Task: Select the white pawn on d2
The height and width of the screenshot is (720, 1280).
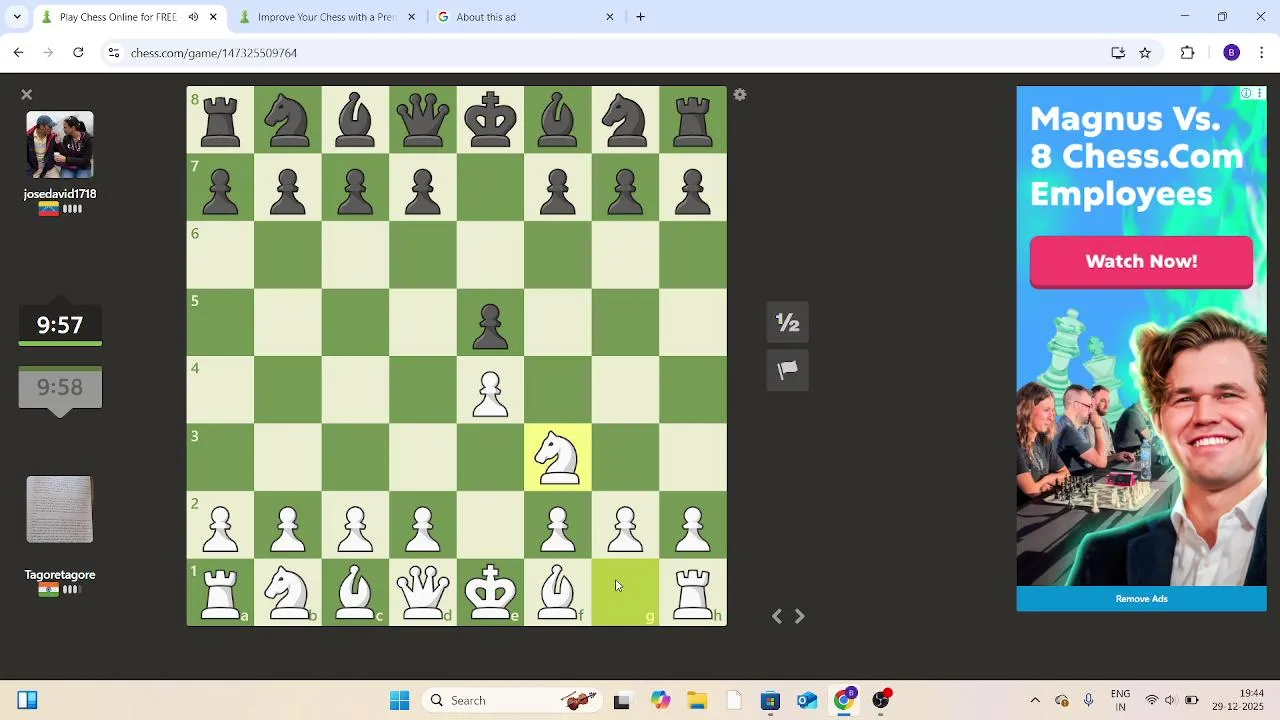Action: [x=423, y=525]
